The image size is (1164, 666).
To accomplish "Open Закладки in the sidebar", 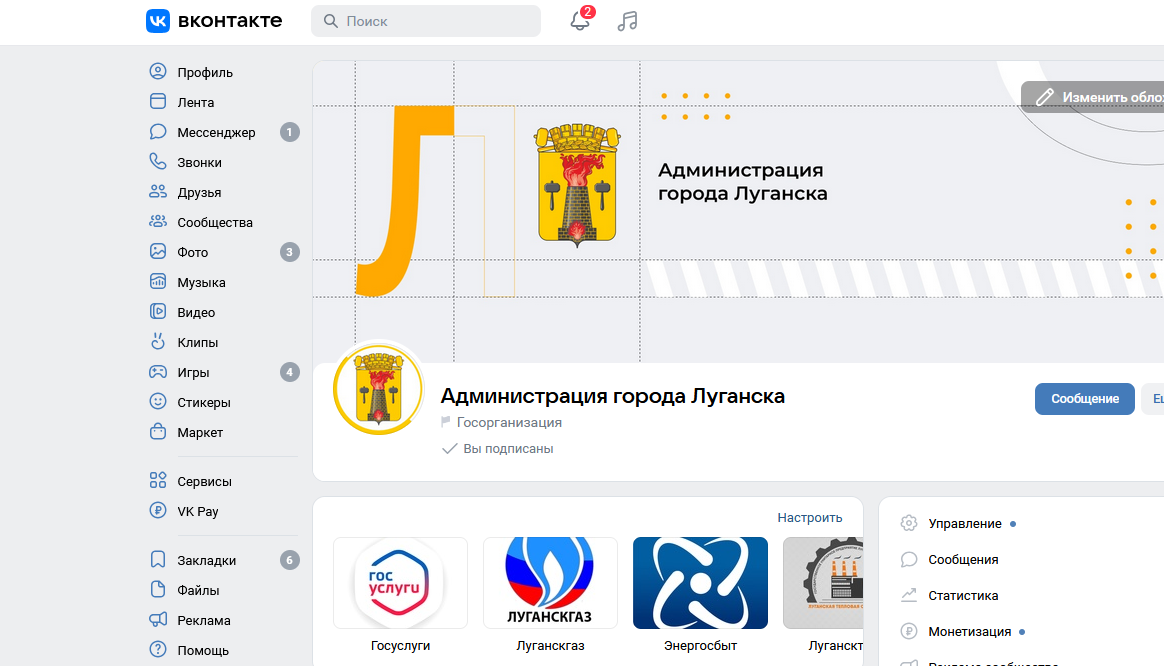I will pyautogui.click(x=206, y=561).
